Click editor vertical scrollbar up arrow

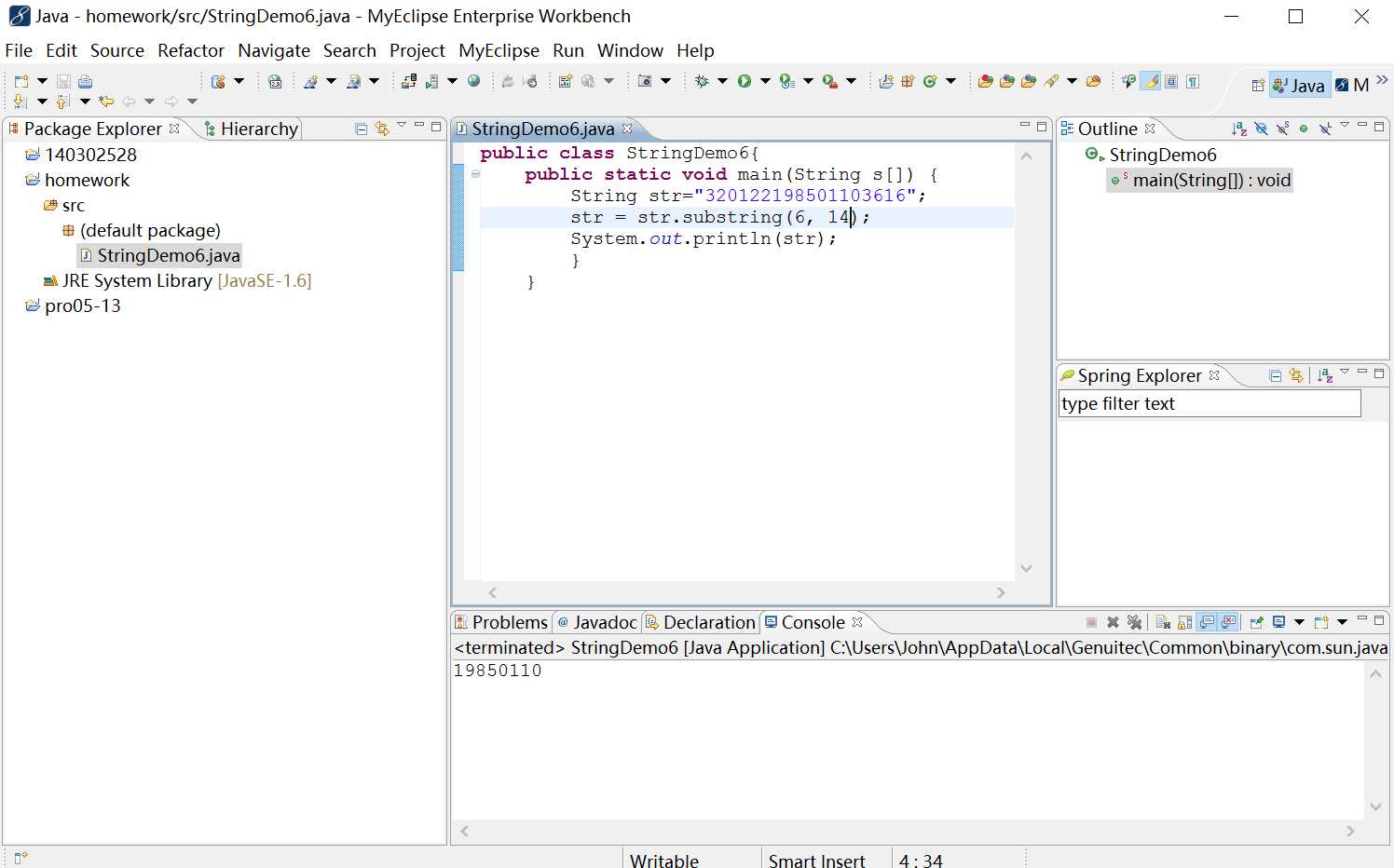pyautogui.click(x=1026, y=156)
